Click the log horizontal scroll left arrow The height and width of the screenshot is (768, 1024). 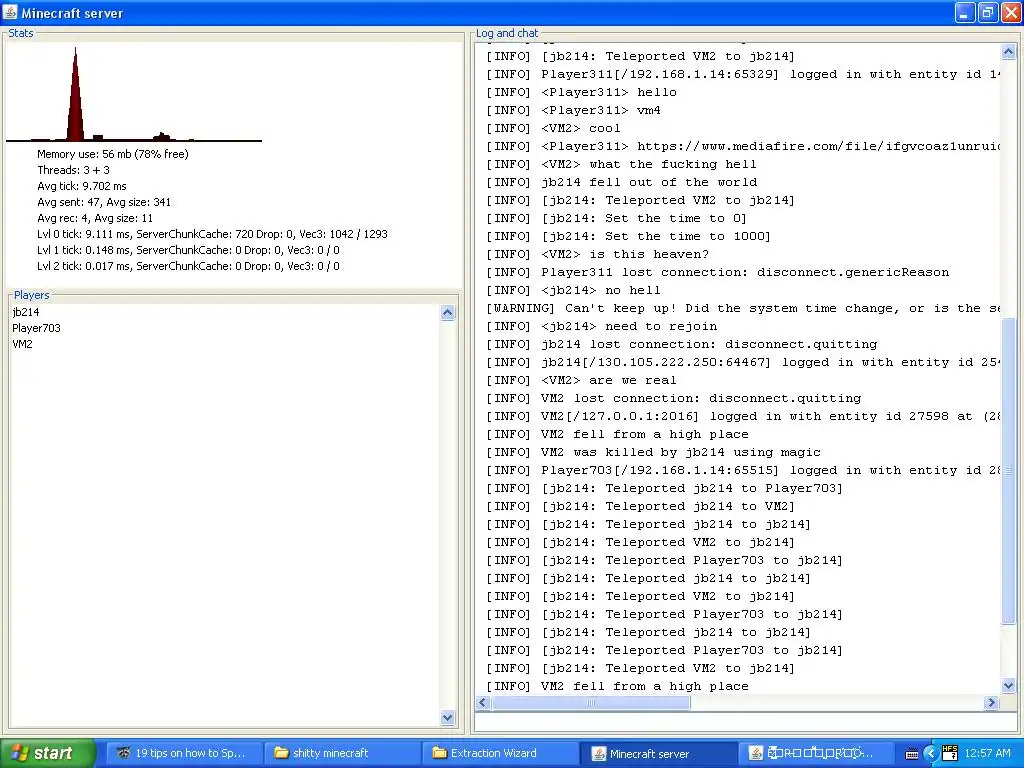pos(483,703)
